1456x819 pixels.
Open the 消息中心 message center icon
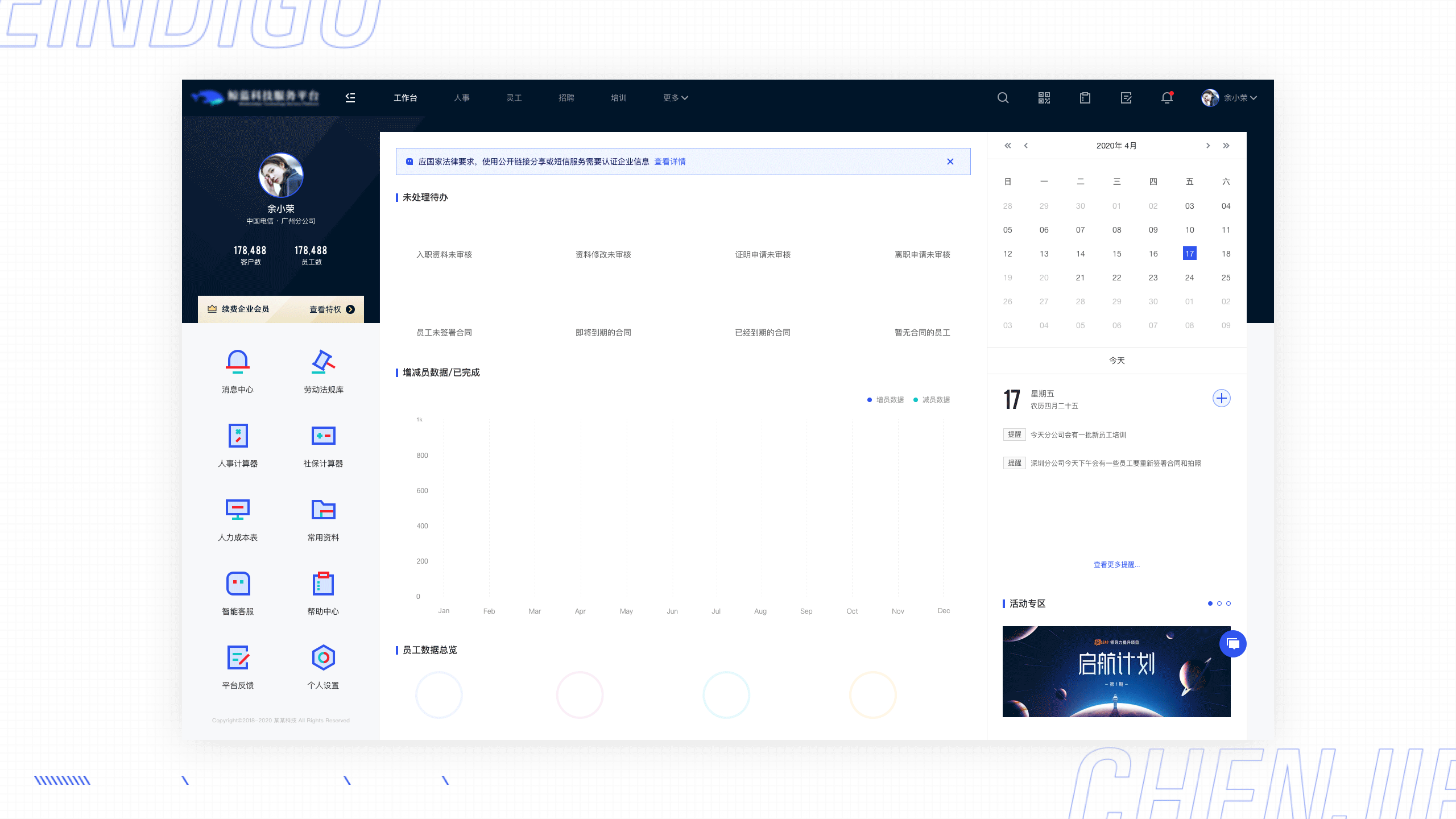point(238,362)
